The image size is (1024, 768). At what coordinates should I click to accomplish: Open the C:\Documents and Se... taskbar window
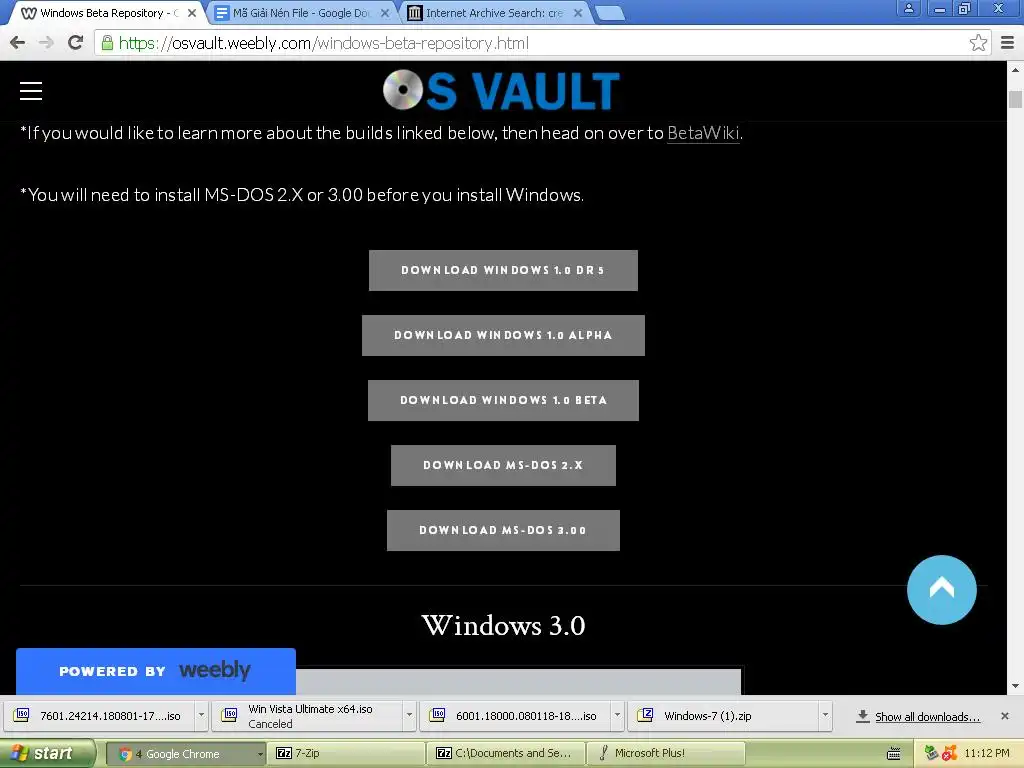click(507, 753)
